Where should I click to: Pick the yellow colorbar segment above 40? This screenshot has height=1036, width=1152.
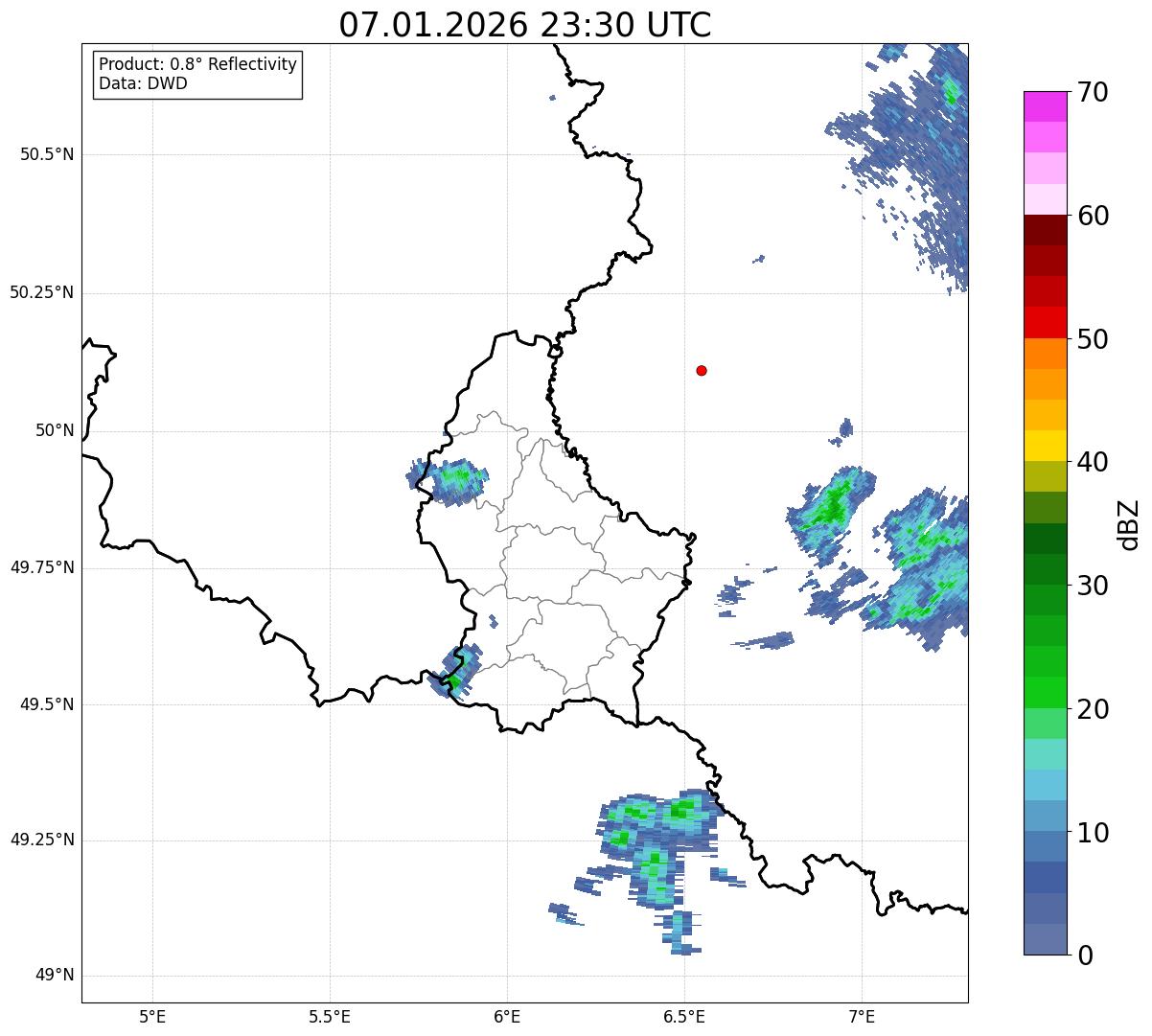coord(1046,446)
